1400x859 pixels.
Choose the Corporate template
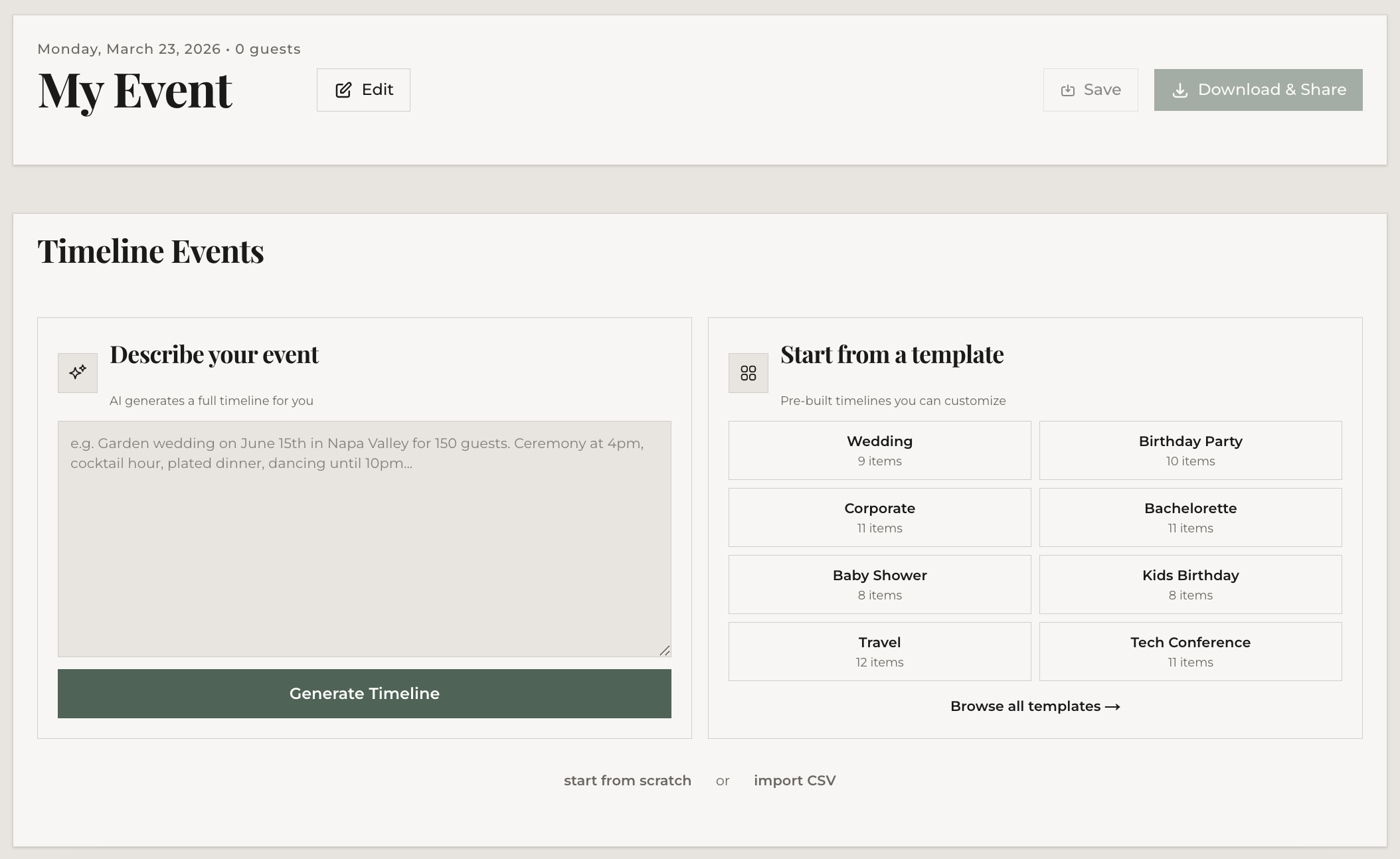[879, 517]
